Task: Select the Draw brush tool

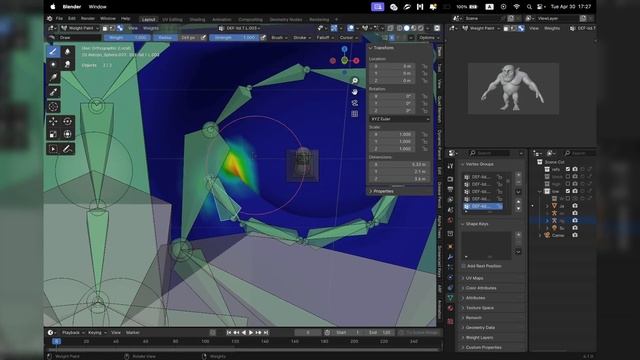Action: tap(53, 51)
